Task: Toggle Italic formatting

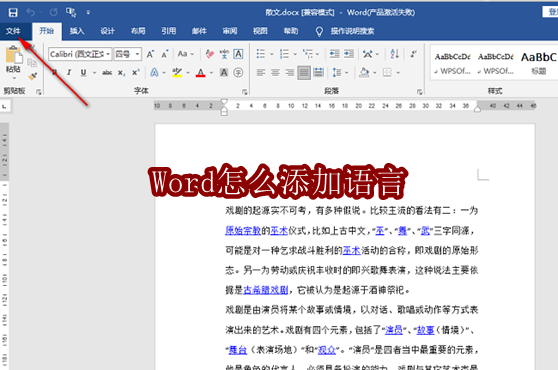Action: tap(69, 73)
